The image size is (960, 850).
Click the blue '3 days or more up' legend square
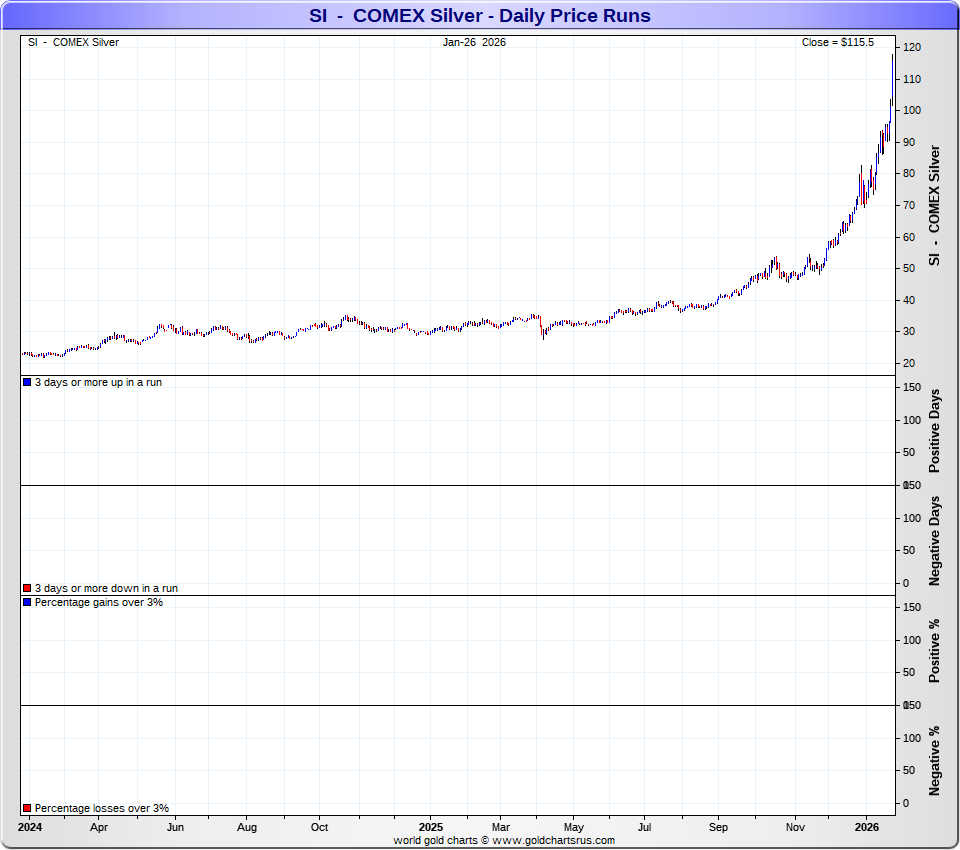point(27,383)
